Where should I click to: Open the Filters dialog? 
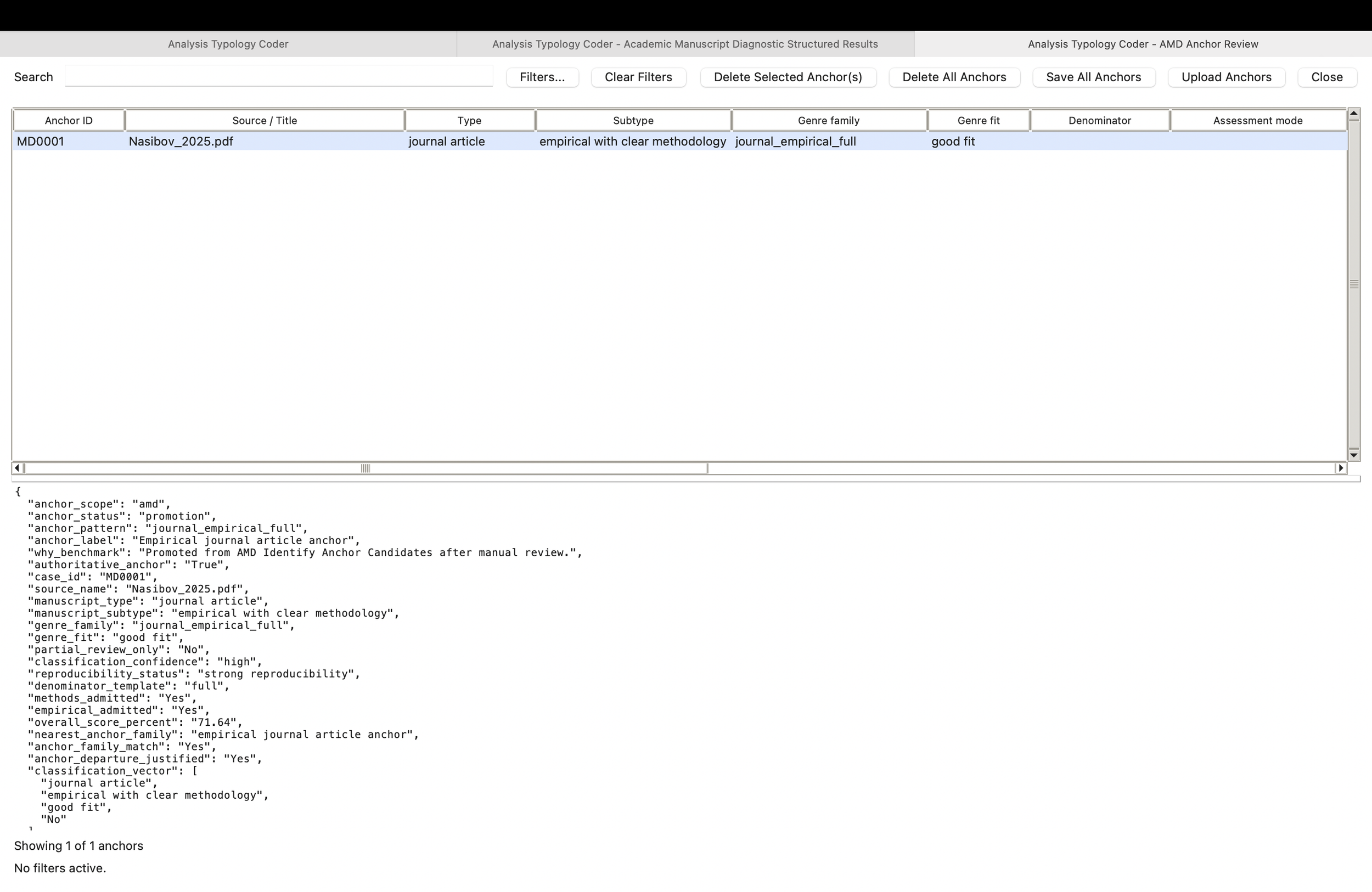[542, 77]
